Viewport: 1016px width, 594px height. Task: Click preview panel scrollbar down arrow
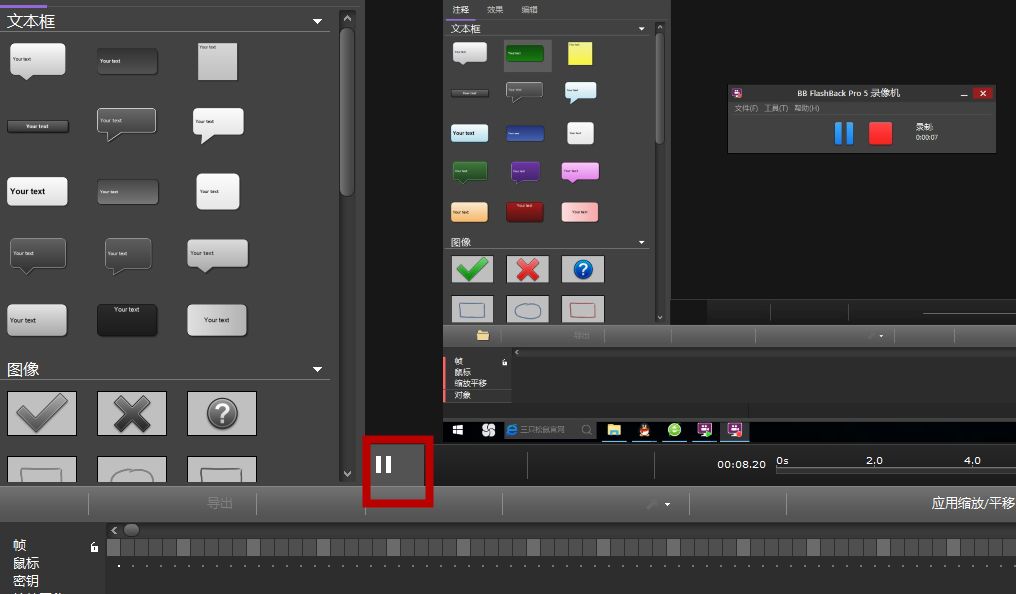tap(660, 317)
